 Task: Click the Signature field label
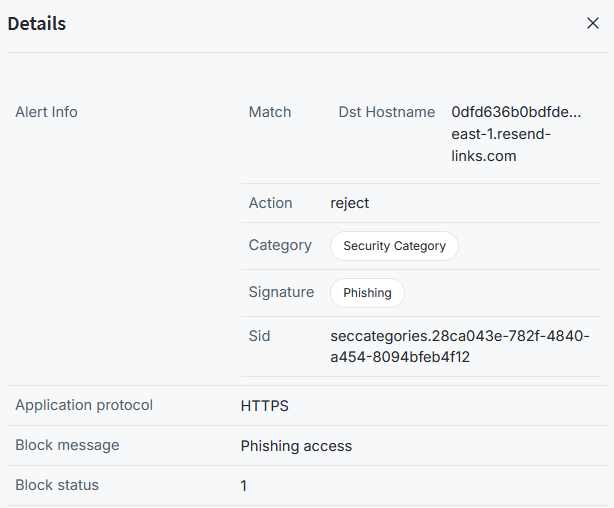coord(281,292)
